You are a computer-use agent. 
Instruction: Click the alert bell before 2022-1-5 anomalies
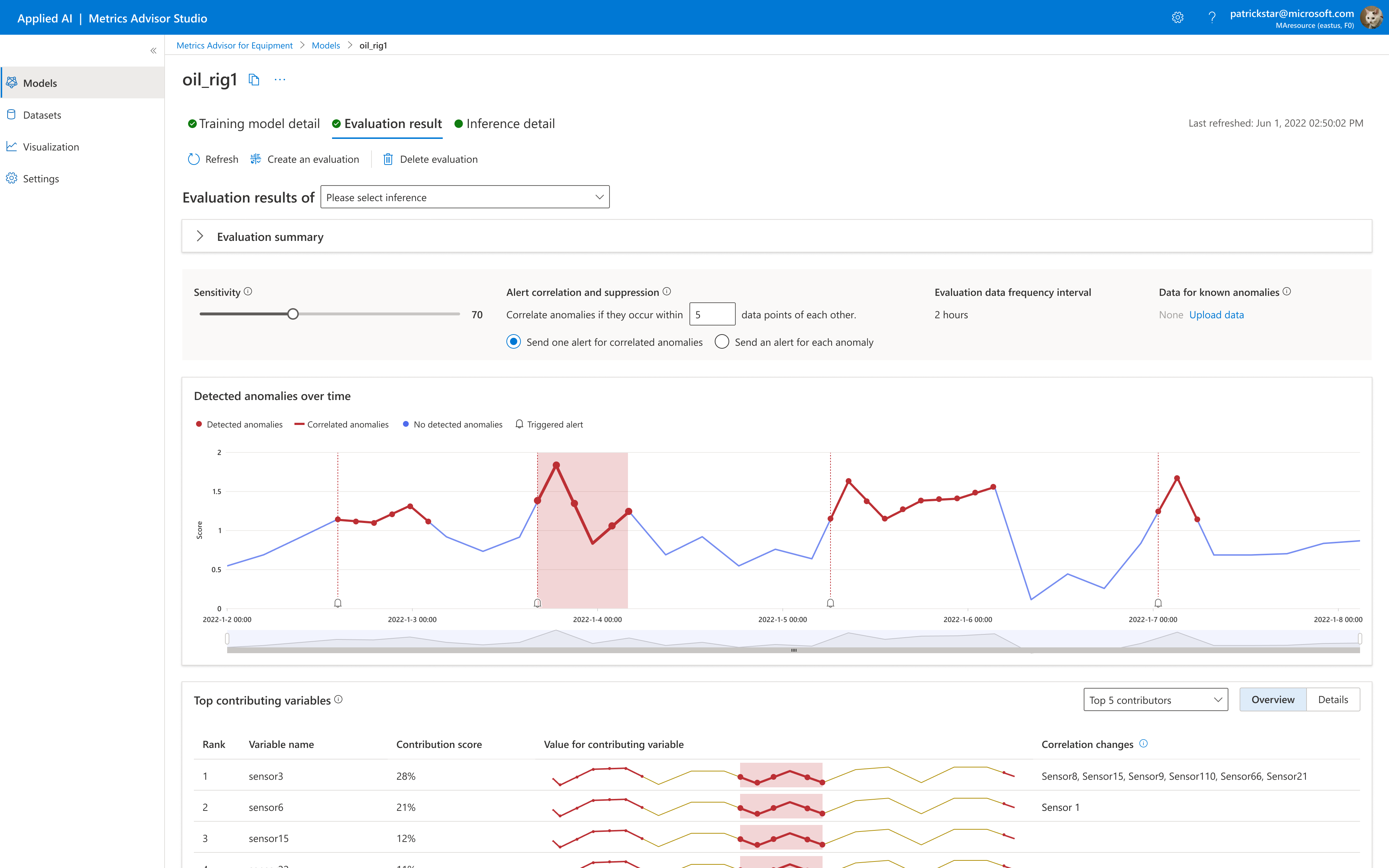coord(830,603)
